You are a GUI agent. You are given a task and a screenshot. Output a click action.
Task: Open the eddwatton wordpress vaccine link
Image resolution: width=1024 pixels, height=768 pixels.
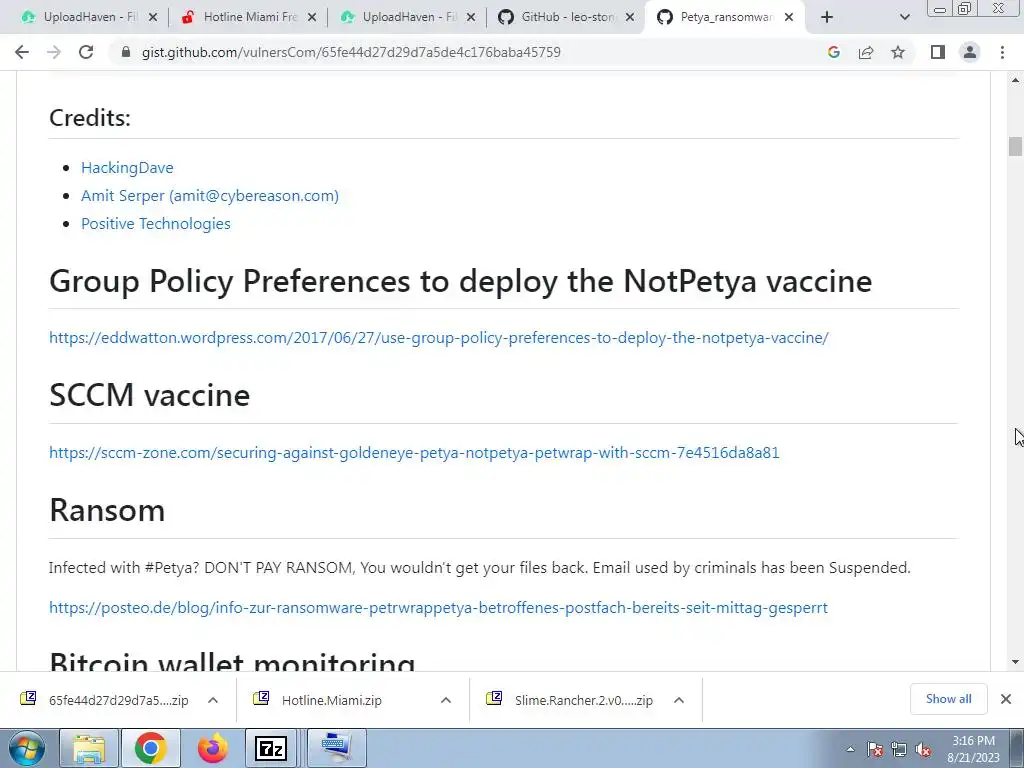click(439, 338)
